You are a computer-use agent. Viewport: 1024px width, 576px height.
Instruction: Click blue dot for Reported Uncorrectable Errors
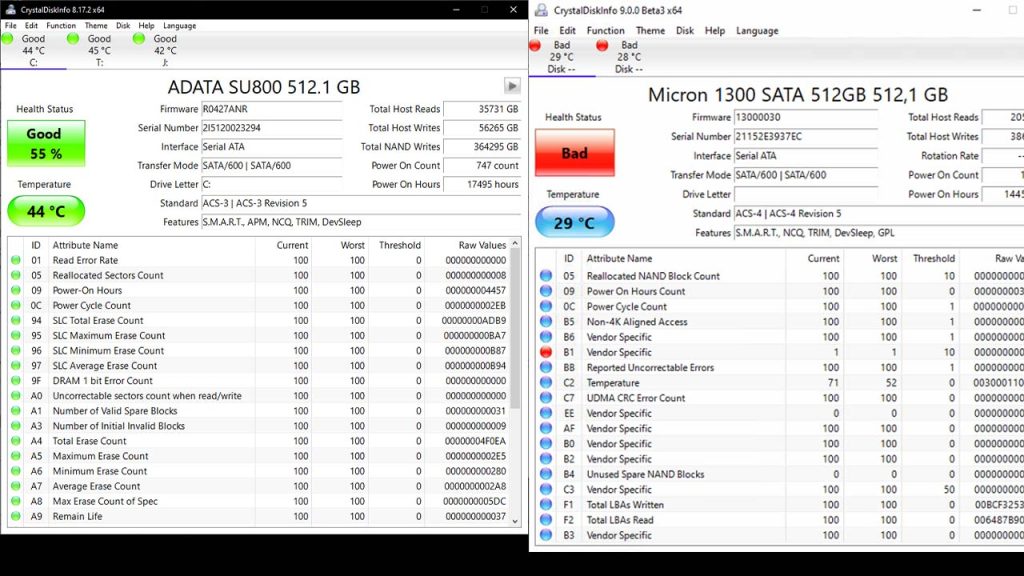click(x=546, y=367)
